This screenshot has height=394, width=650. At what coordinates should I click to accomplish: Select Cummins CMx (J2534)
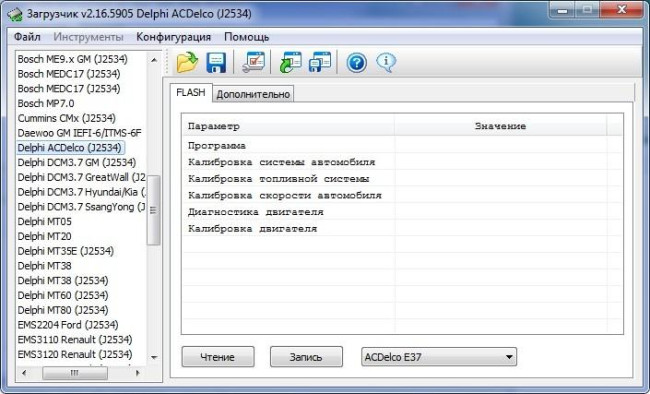pyautogui.click(x=67, y=118)
